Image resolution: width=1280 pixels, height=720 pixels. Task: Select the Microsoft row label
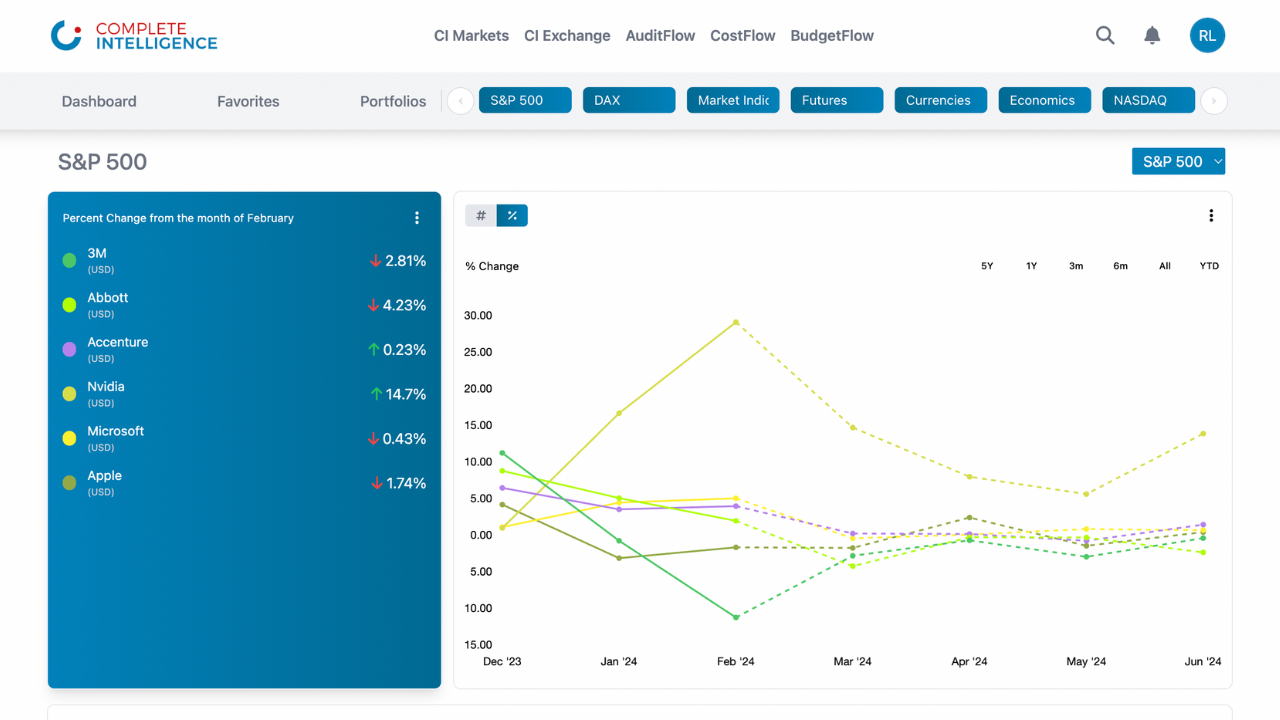tap(116, 431)
